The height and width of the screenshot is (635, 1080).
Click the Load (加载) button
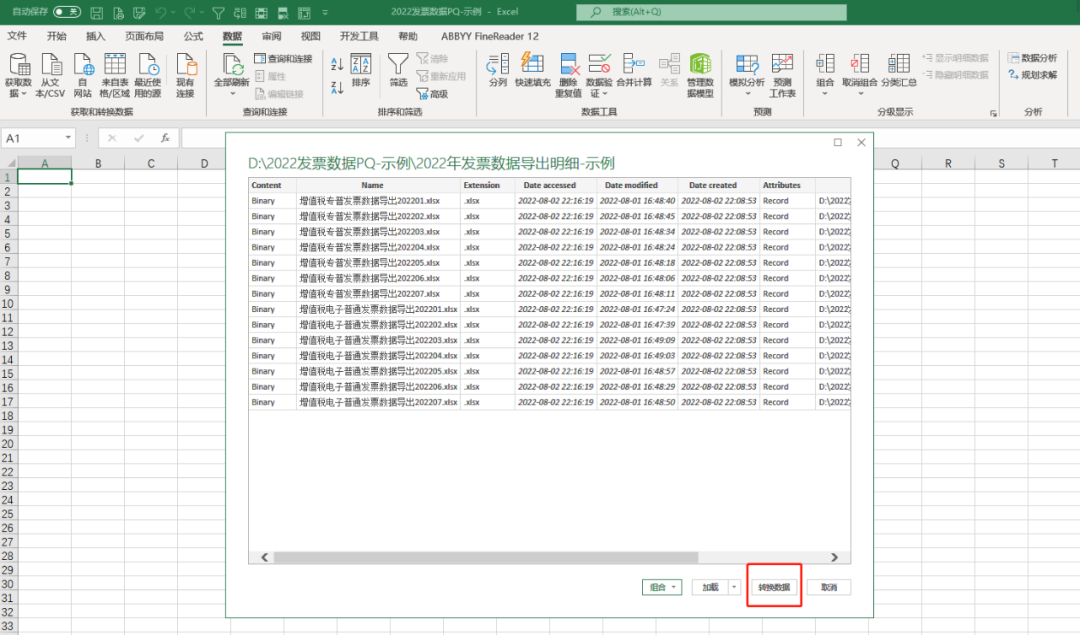coord(710,587)
